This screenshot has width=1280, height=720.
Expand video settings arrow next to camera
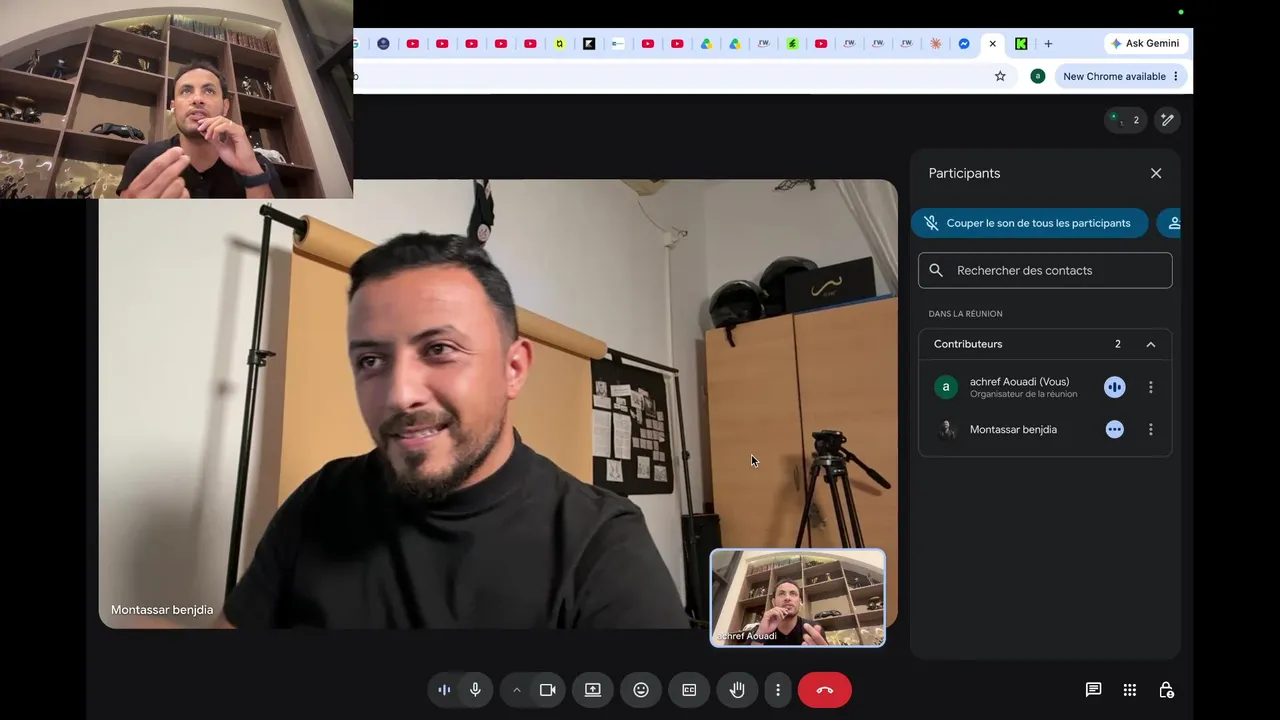click(x=516, y=690)
